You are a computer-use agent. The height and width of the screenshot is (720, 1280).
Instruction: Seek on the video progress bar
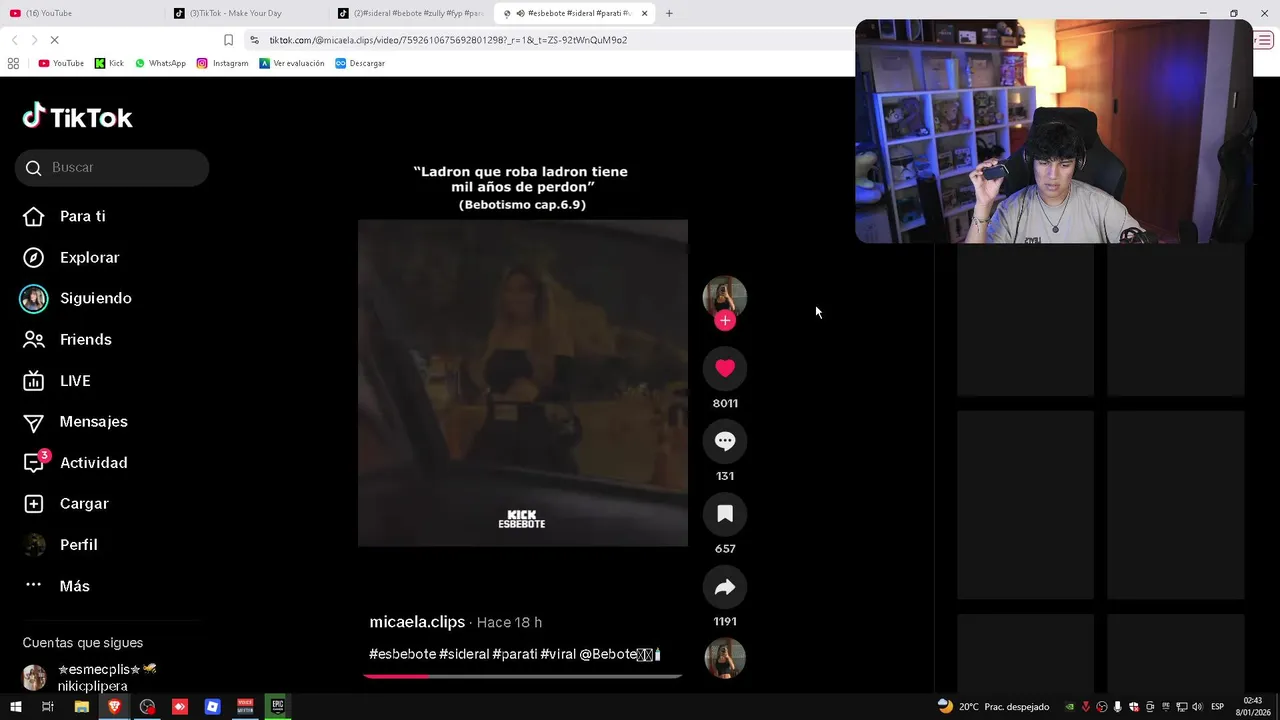tap(522, 676)
